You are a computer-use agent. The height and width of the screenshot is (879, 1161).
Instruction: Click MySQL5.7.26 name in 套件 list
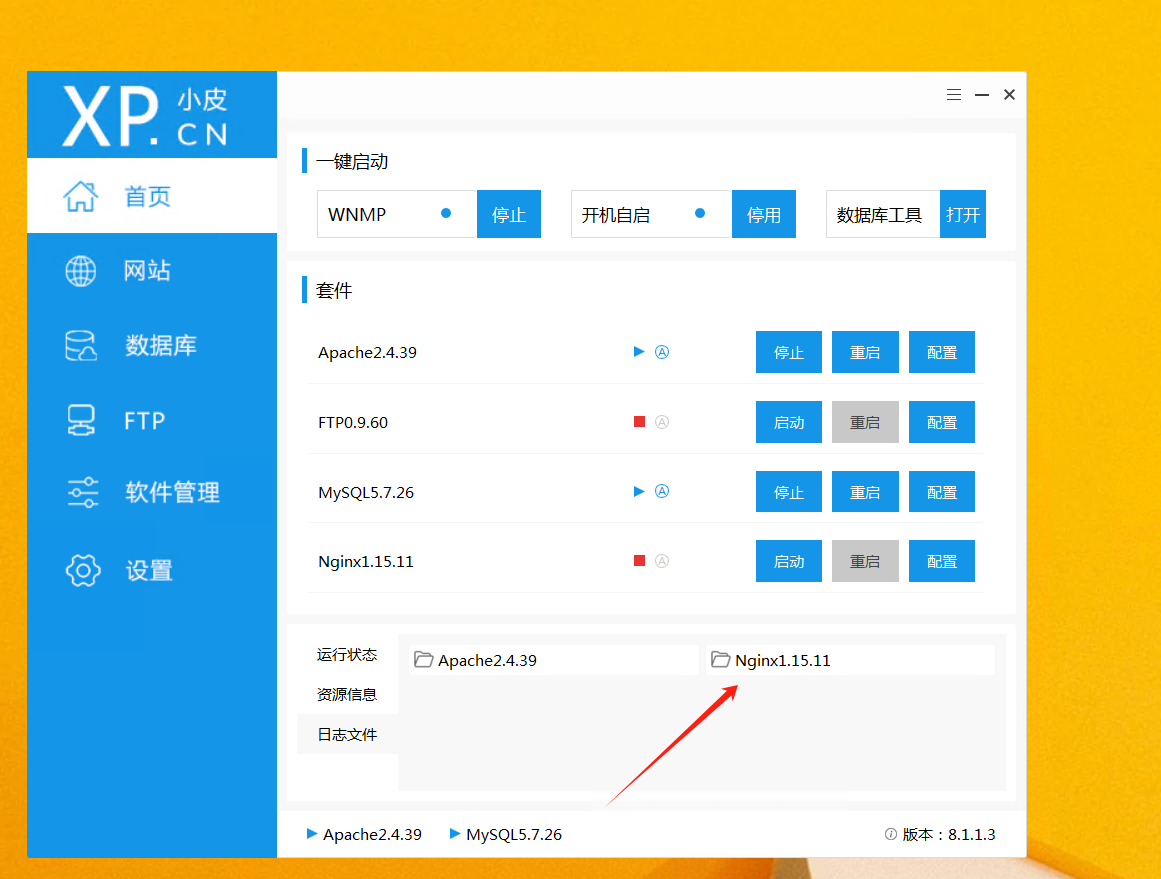tap(366, 492)
